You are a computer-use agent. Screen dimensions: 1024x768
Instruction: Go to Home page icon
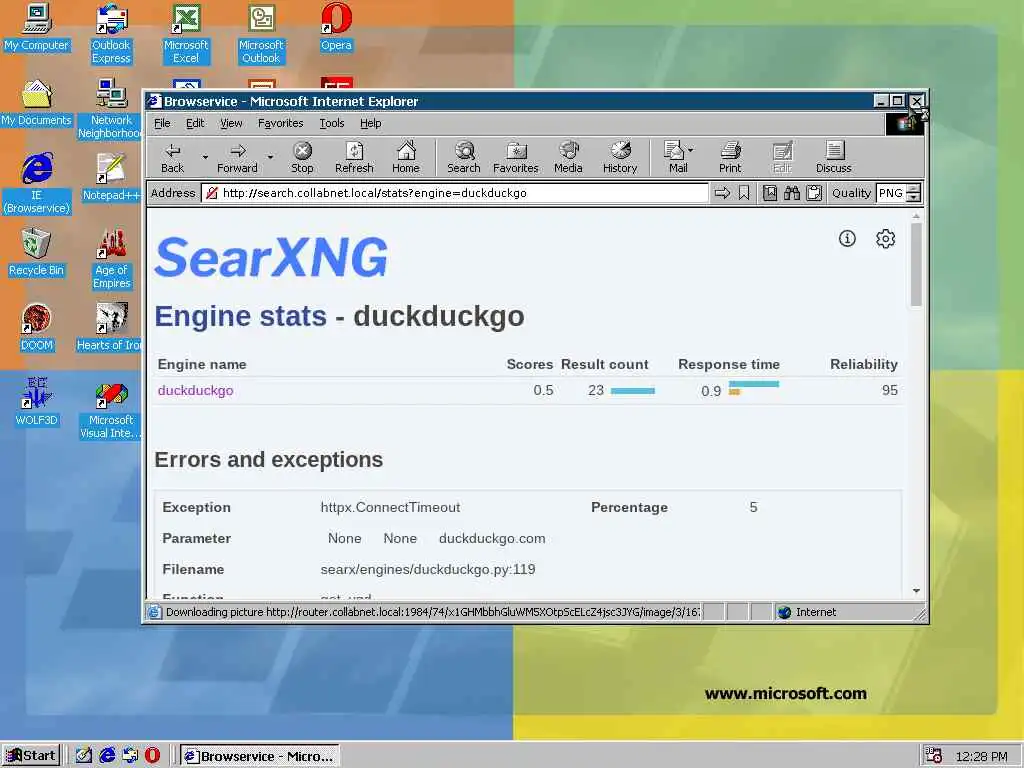(406, 158)
